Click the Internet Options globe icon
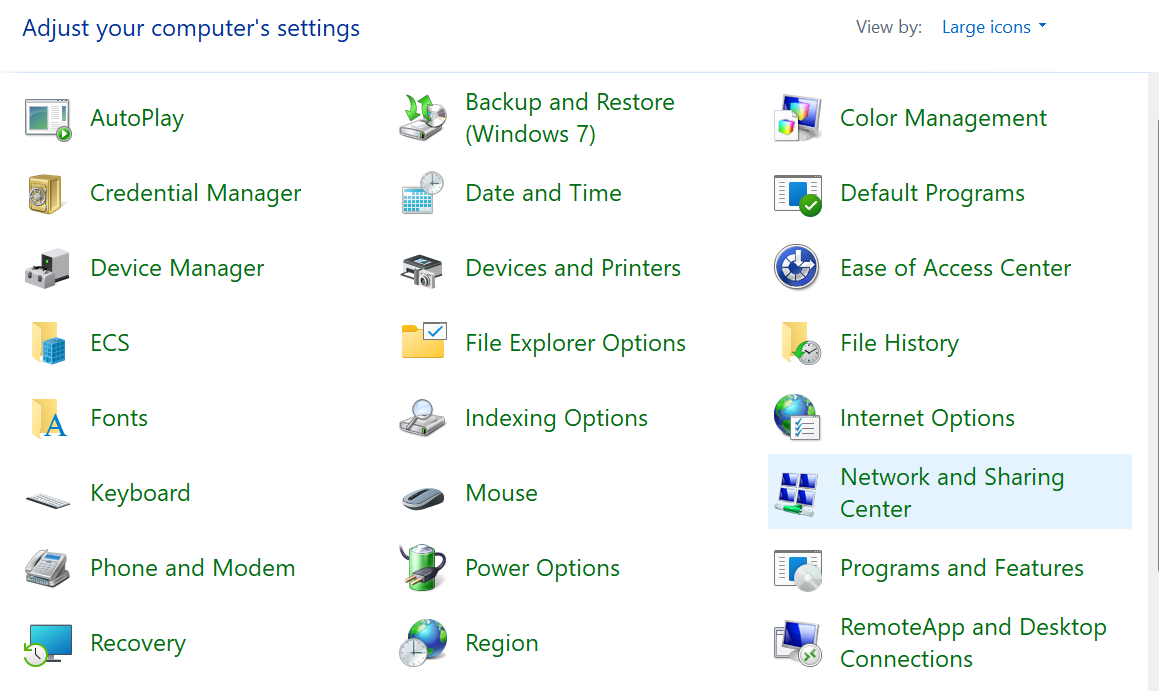 click(797, 417)
